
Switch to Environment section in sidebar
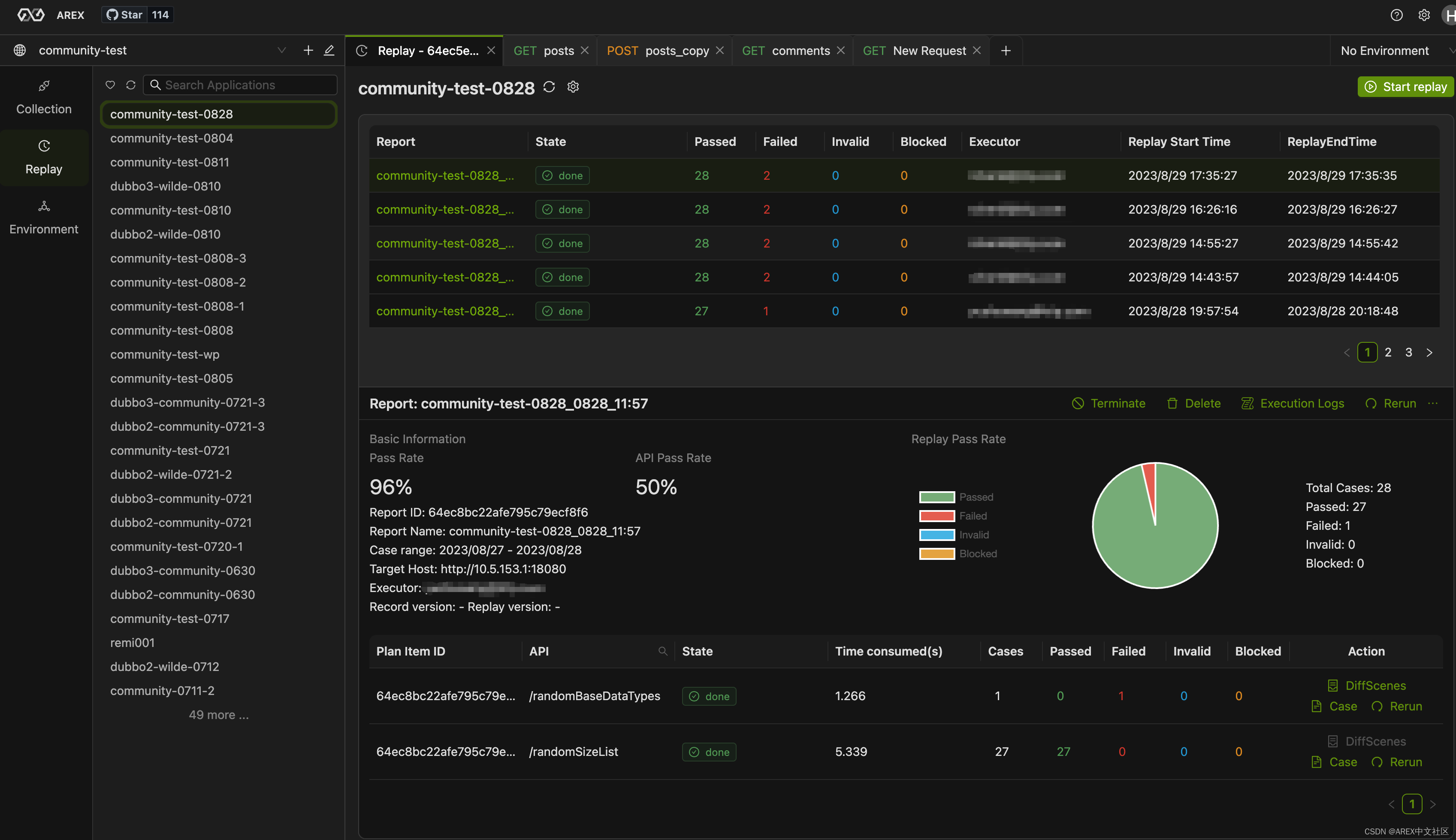pos(44,217)
